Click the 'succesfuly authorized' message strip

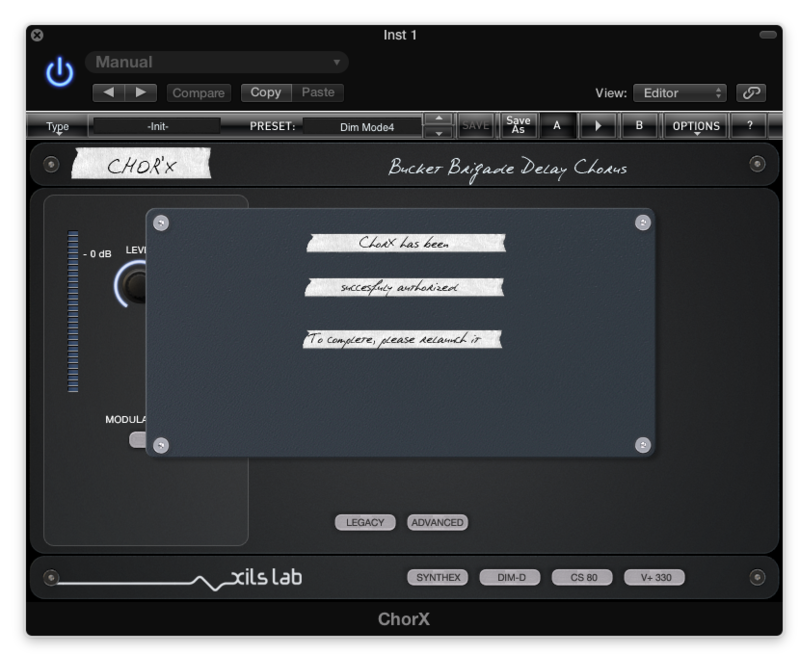[x=404, y=287]
